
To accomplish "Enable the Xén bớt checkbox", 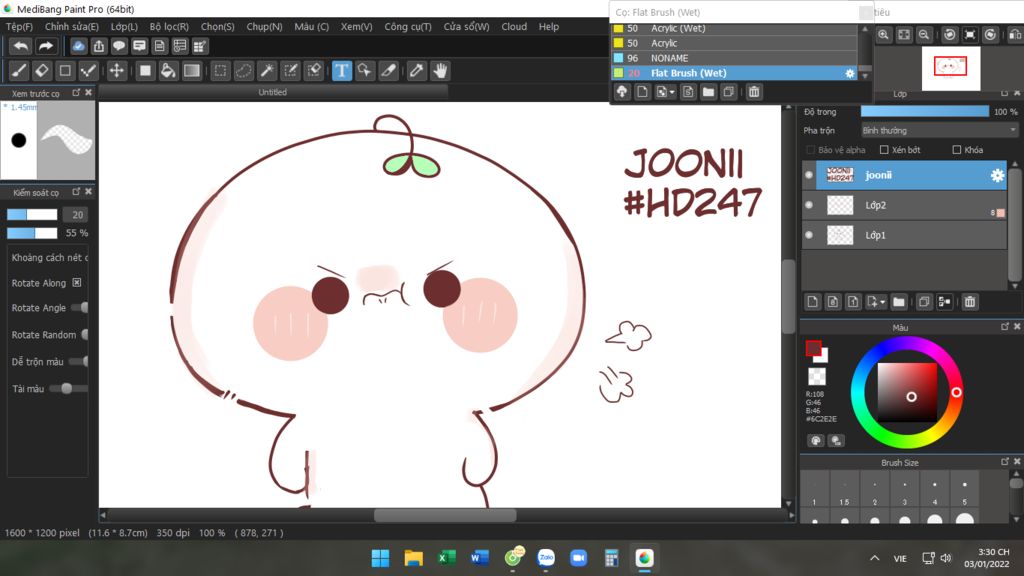I will (x=884, y=150).
